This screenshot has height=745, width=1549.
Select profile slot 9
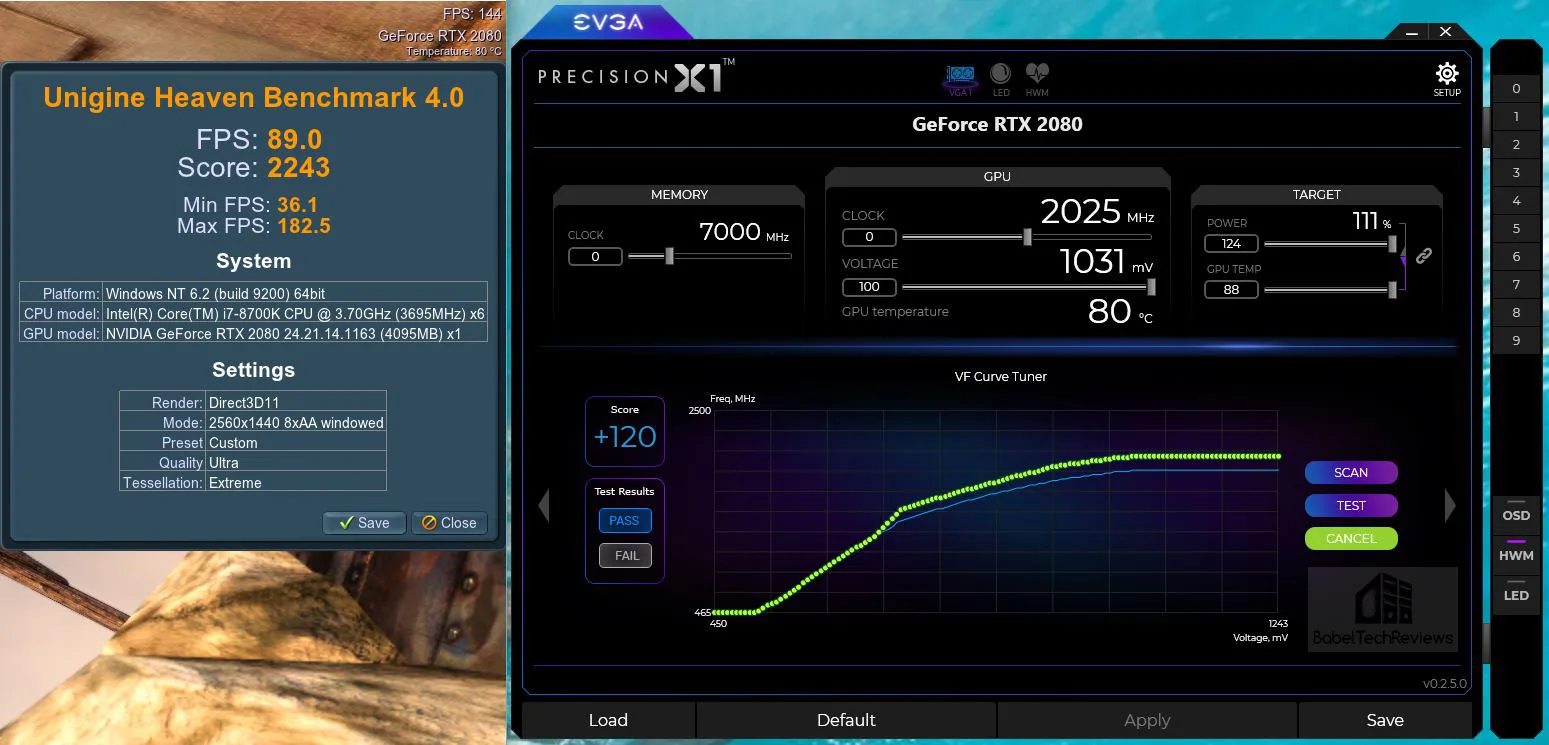coord(1516,341)
